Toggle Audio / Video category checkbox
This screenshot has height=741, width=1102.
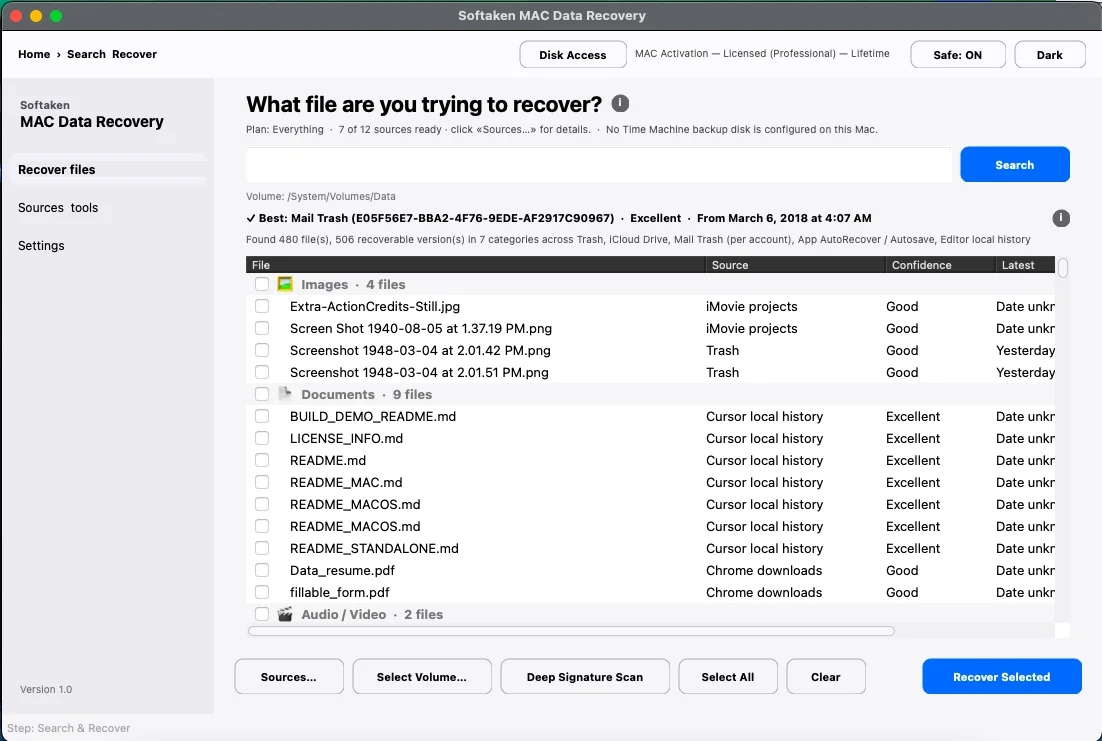(x=261, y=614)
